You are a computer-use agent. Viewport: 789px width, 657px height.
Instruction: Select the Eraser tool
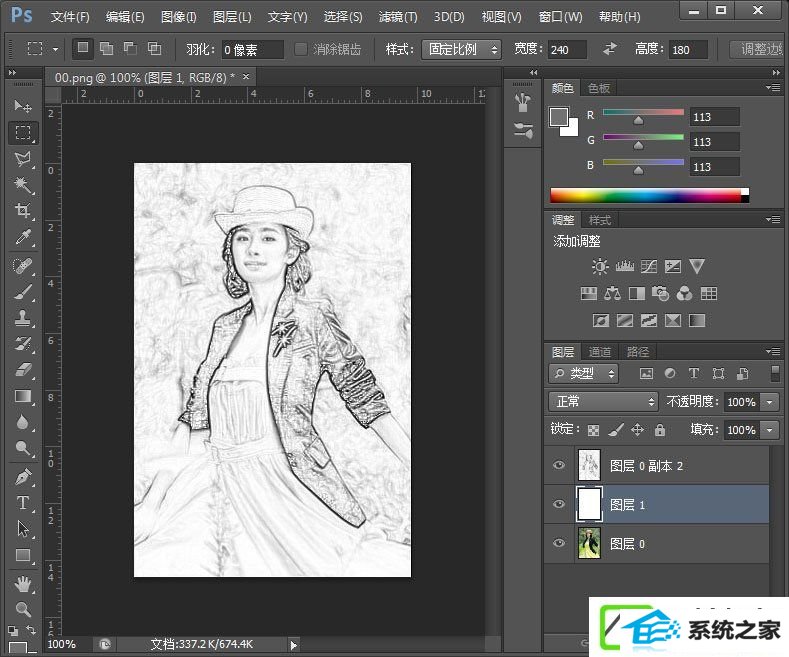point(23,370)
